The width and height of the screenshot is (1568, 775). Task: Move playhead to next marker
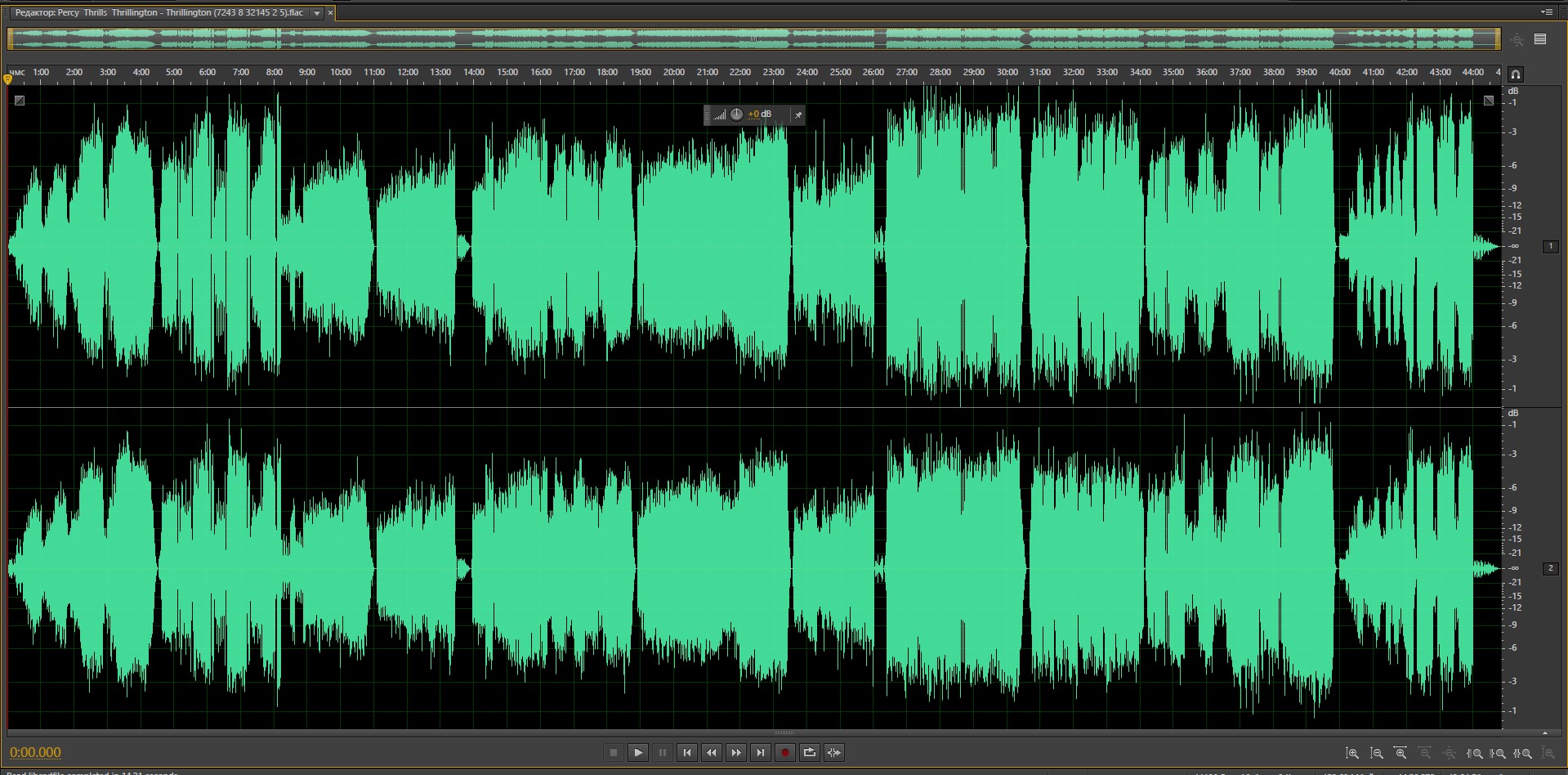point(761,752)
